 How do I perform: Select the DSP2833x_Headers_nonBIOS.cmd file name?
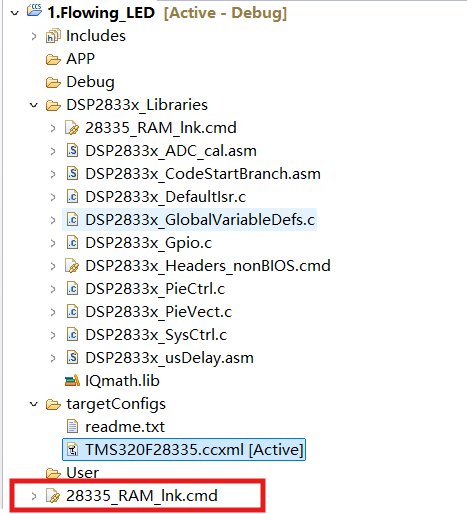pyautogui.click(x=208, y=266)
